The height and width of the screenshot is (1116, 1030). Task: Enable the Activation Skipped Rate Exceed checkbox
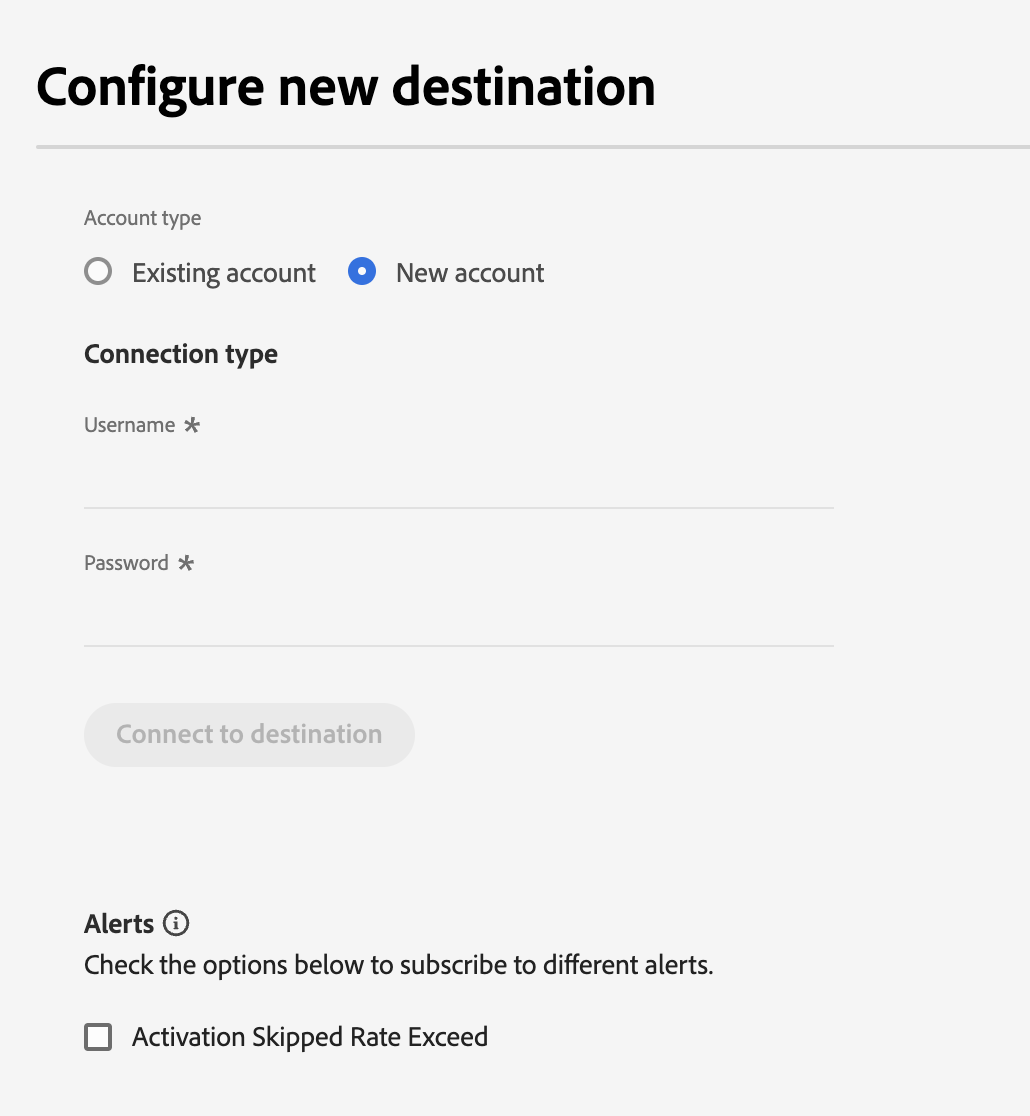[x=98, y=1037]
